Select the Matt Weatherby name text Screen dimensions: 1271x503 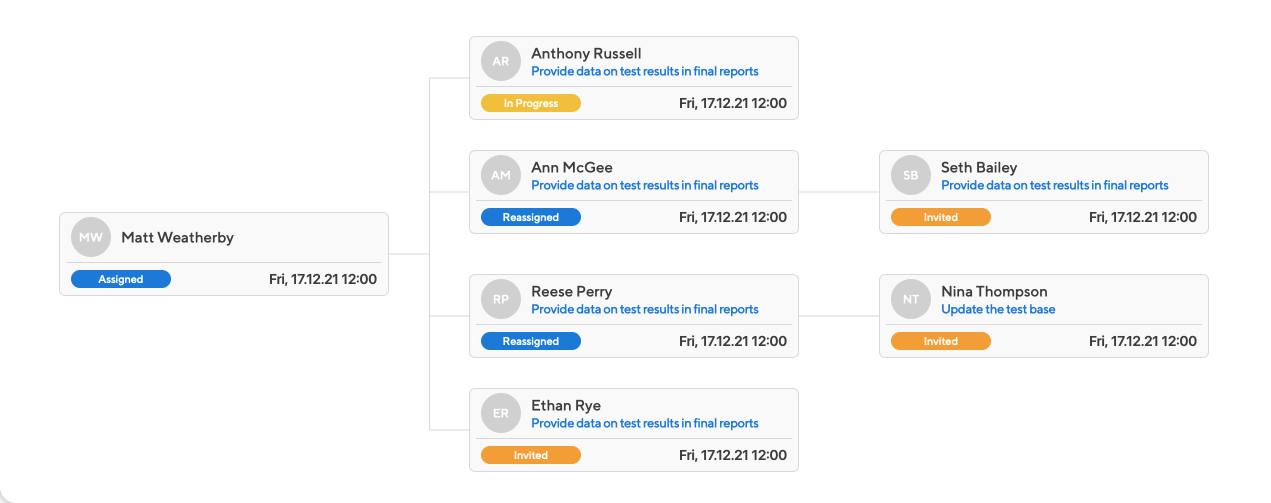178,238
